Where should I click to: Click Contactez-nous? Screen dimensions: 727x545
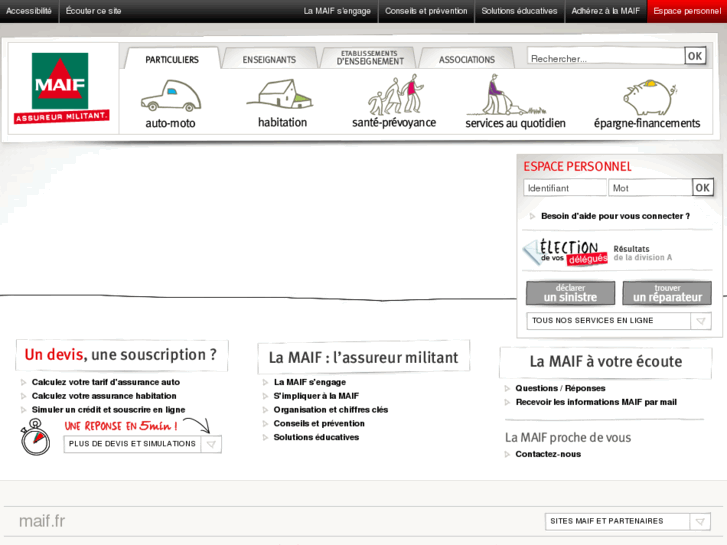tap(548, 454)
